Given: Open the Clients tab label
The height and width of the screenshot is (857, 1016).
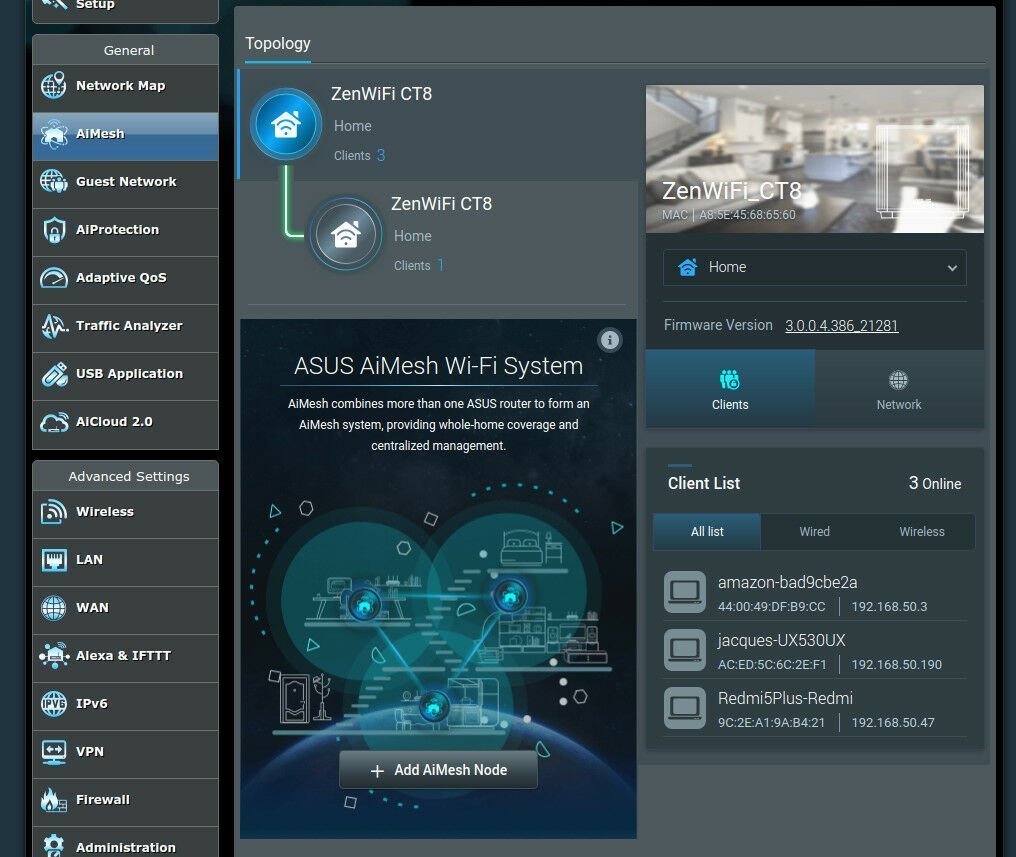Looking at the screenshot, I should [x=730, y=405].
